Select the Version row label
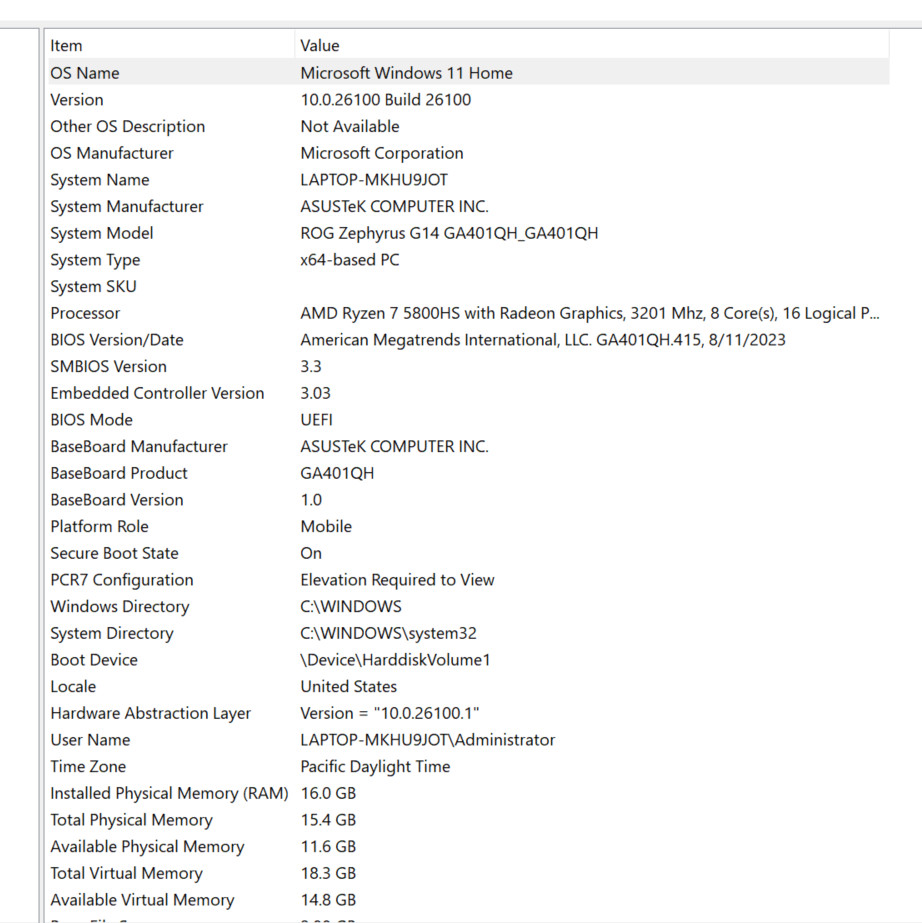The height and width of the screenshot is (923, 922). (x=77, y=99)
